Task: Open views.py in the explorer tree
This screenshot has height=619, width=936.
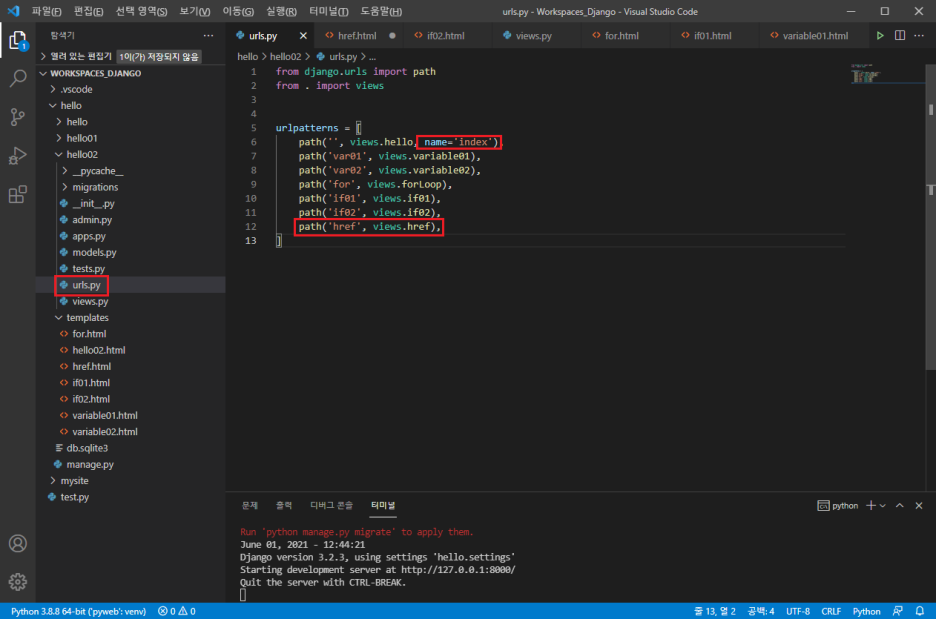Action: coord(90,301)
